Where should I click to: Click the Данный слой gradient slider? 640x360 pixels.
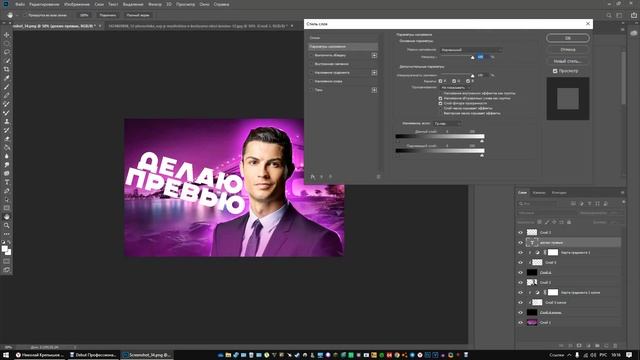pos(440,136)
